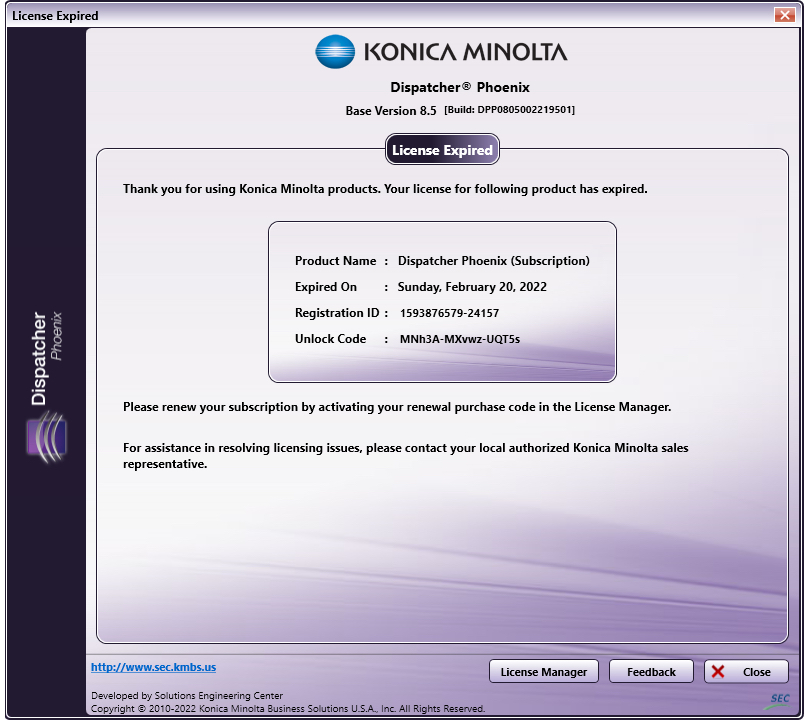Open the License Manager
The image size is (810, 727).
coord(543,671)
